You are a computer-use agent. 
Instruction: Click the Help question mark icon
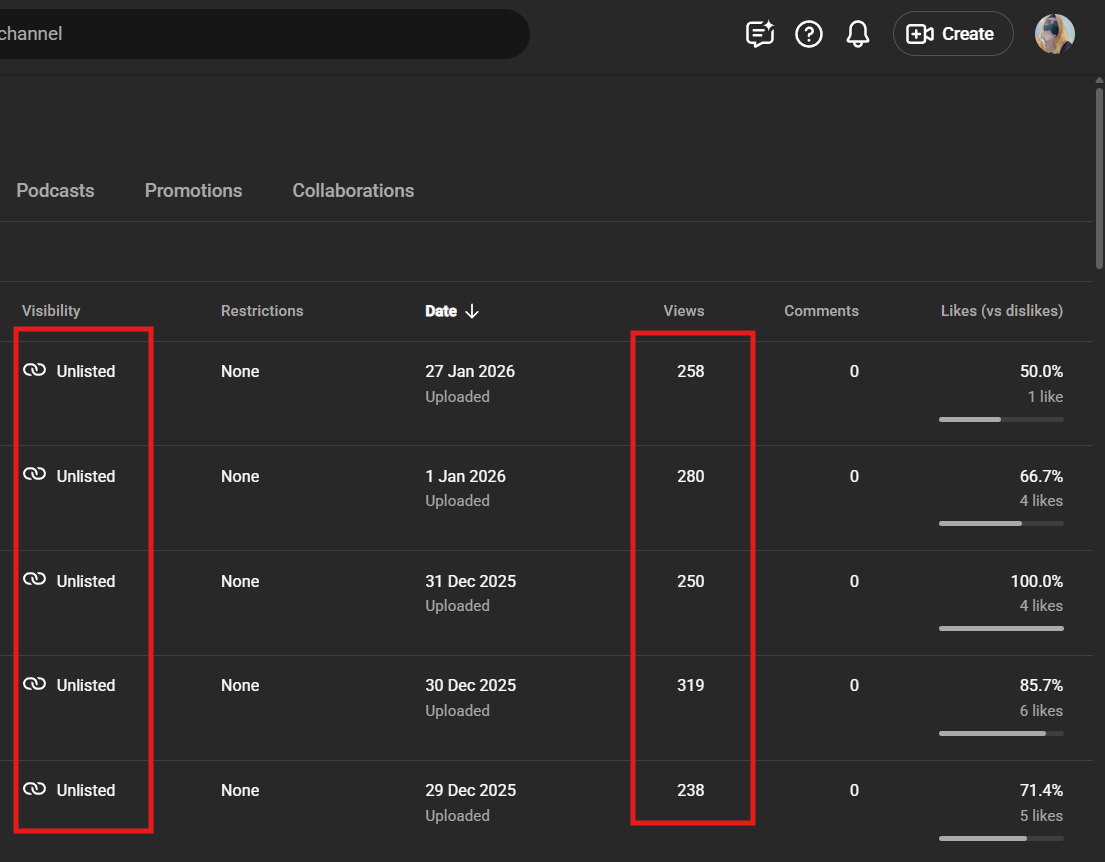tap(808, 34)
